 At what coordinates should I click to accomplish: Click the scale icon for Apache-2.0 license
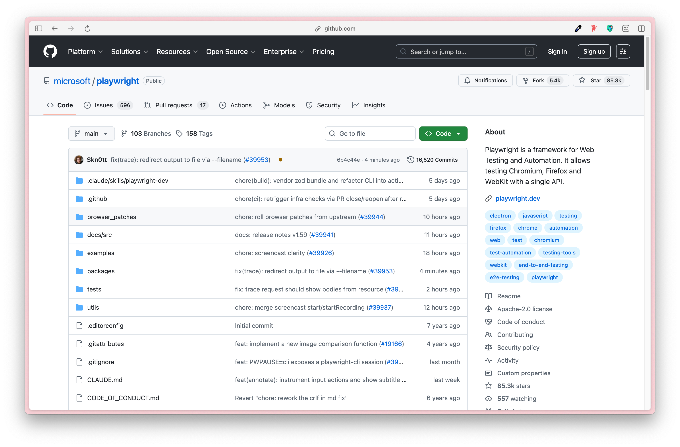tap(488, 309)
